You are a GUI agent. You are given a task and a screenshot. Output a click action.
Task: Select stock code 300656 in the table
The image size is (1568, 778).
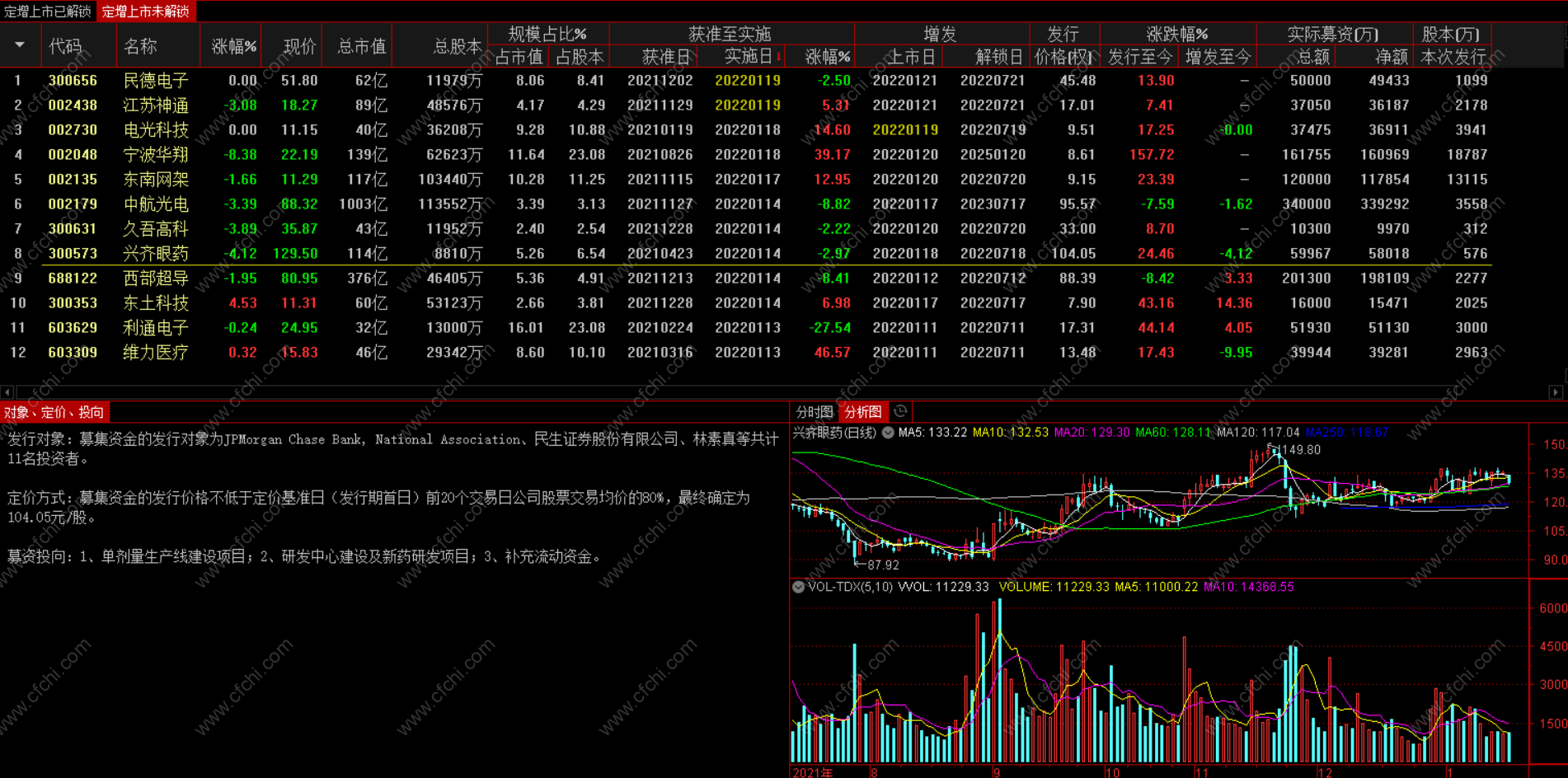pyautogui.click(x=73, y=81)
